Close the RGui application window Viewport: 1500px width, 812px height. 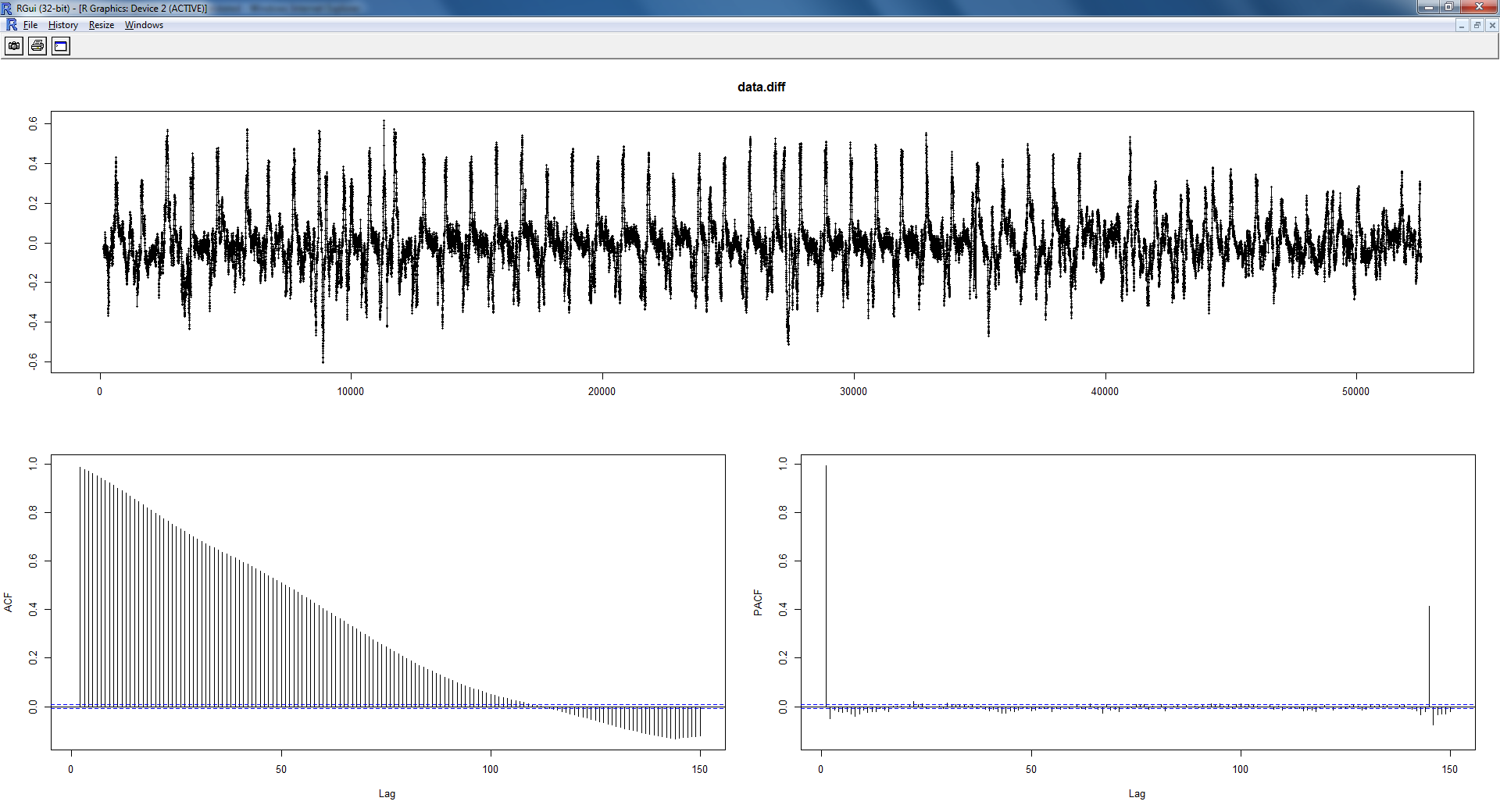[x=1478, y=7]
